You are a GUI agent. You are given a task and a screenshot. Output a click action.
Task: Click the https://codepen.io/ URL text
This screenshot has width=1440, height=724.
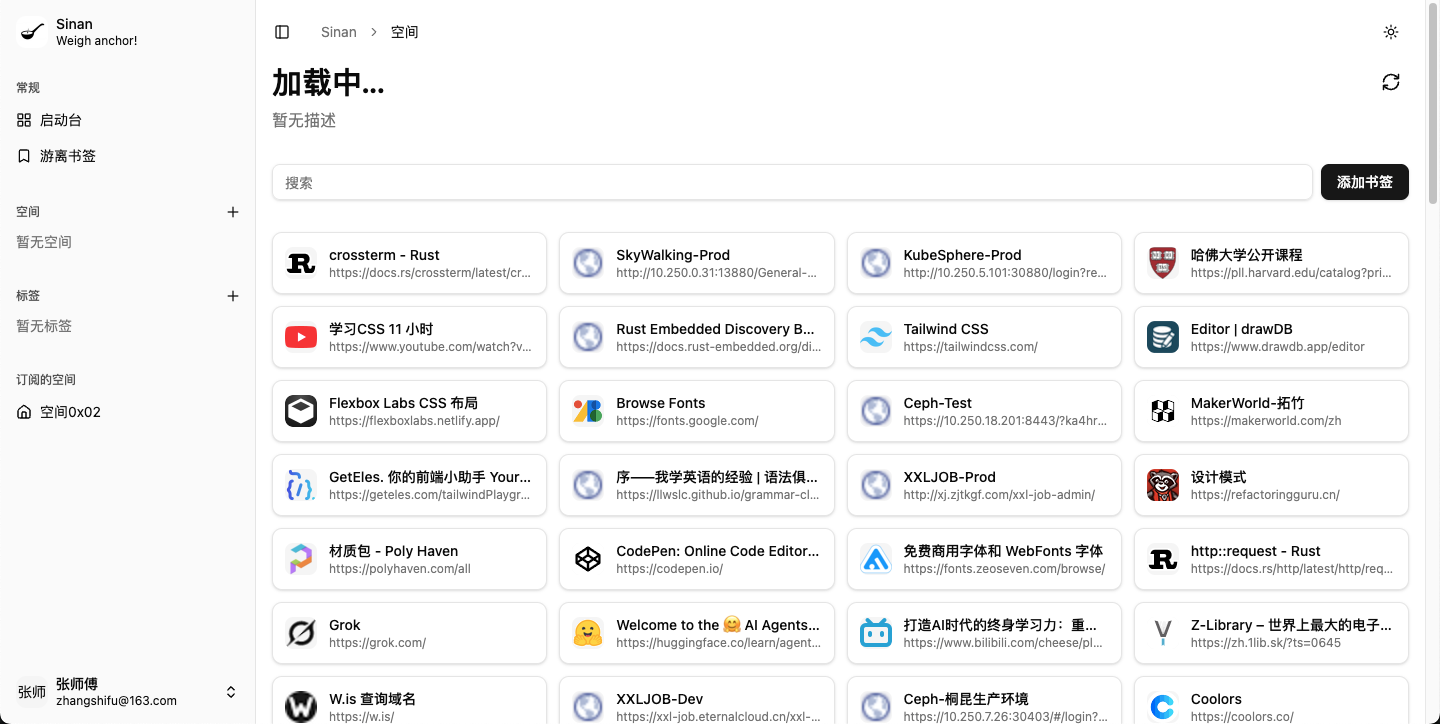point(669,569)
